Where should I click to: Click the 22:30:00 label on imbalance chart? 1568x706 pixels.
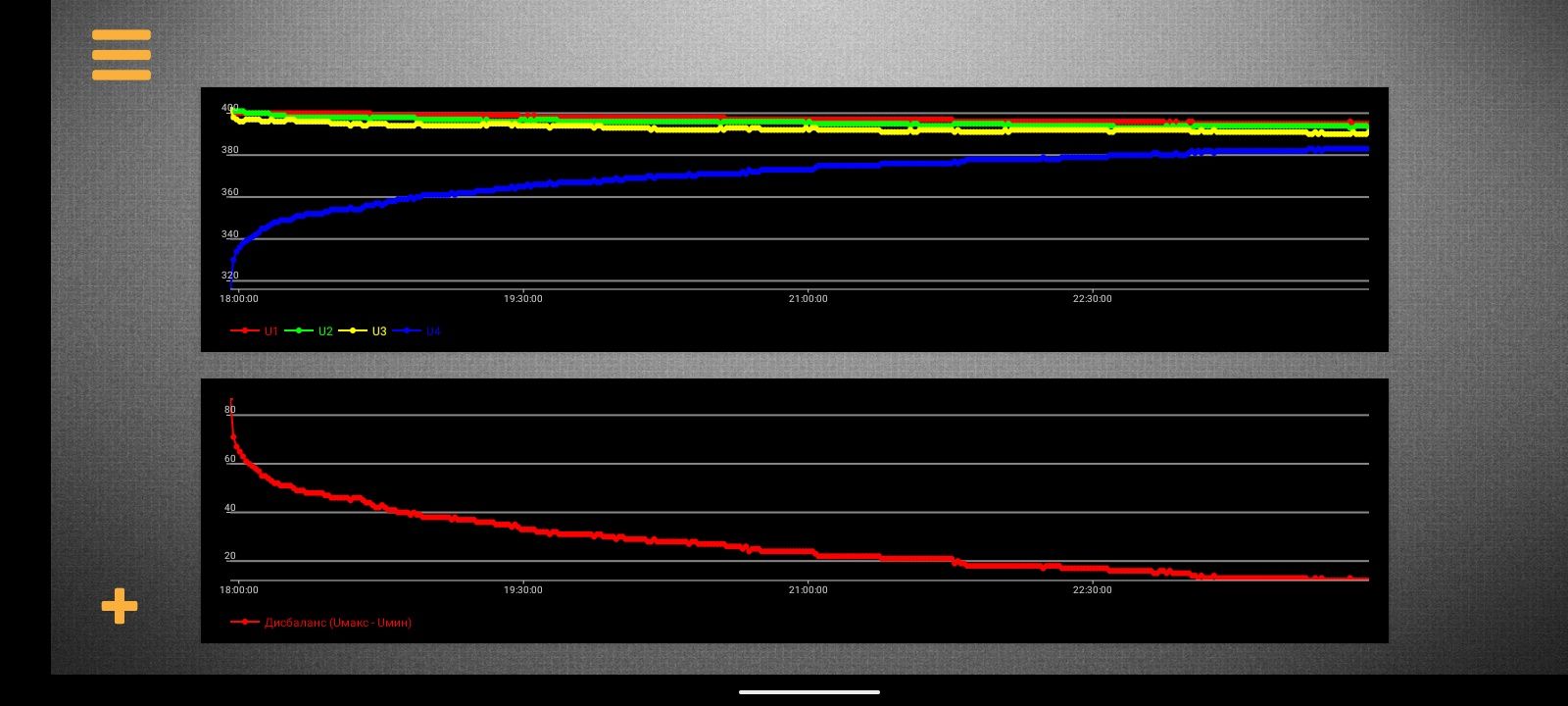tap(1092, 590)
